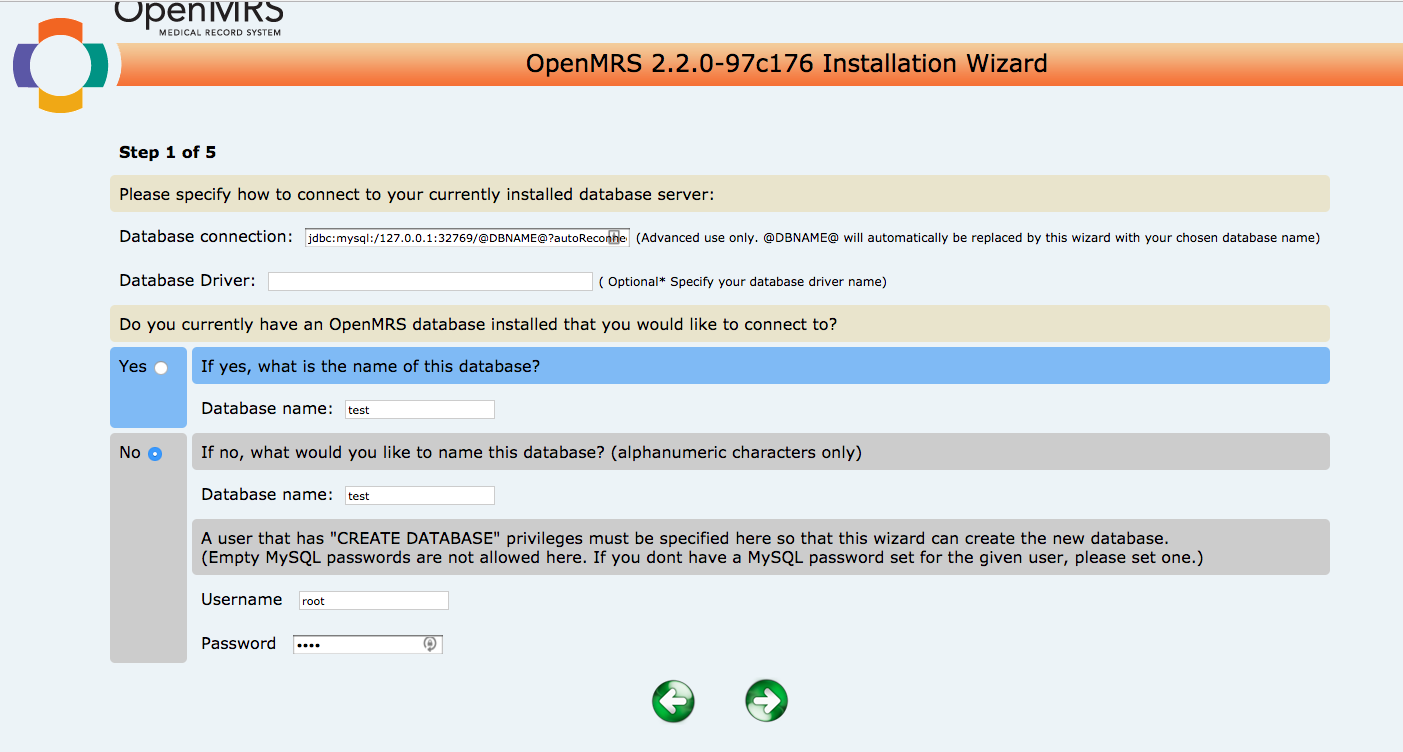Focus the Username field containing root
1403x752 pixels.
pyautogui.click(x=373, y=600)
